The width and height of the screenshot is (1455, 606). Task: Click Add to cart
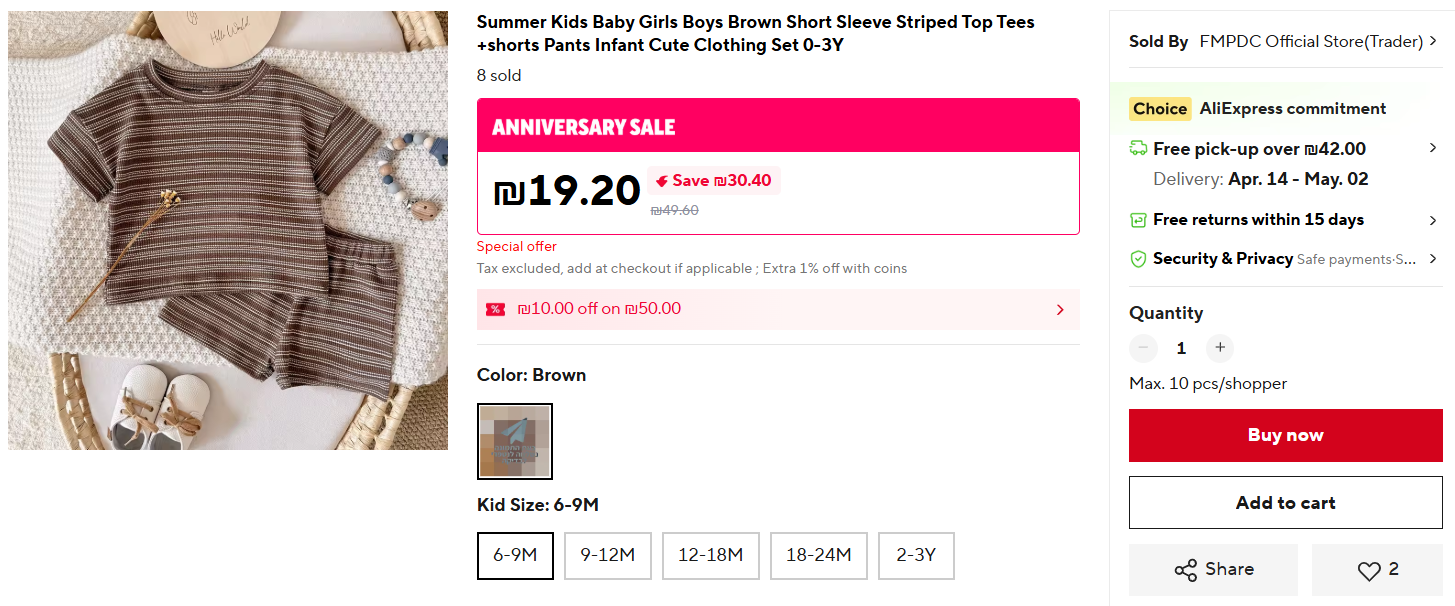pyautogui.click(x=1285, y=503)
